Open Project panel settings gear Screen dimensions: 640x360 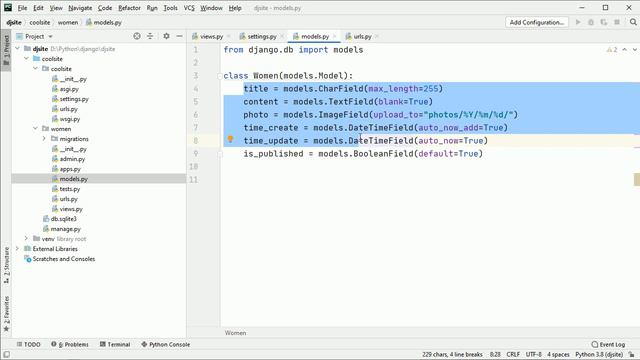tap(166, 36)
